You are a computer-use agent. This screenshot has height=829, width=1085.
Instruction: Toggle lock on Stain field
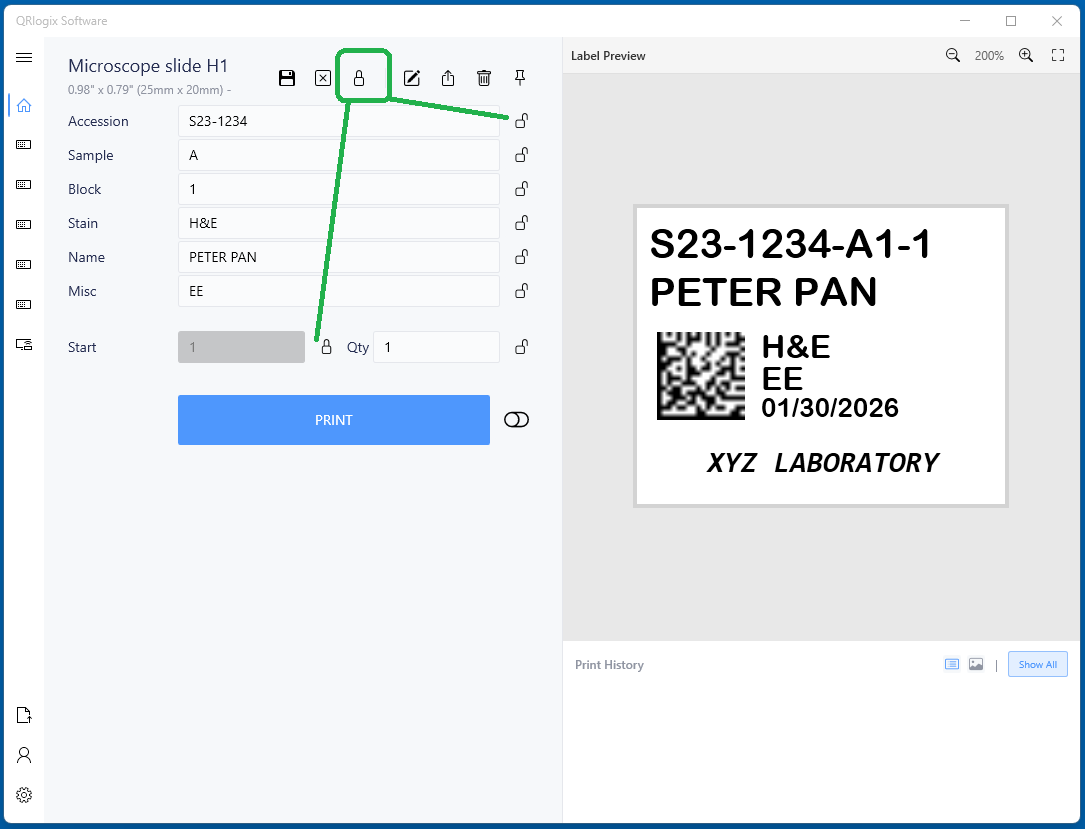click(x=521, y=223)
